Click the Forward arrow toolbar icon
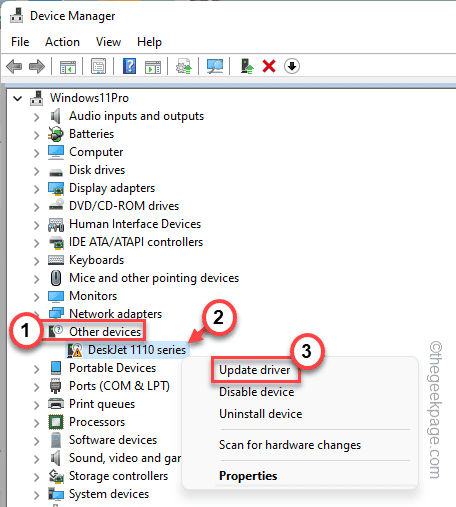 point(37,66)
